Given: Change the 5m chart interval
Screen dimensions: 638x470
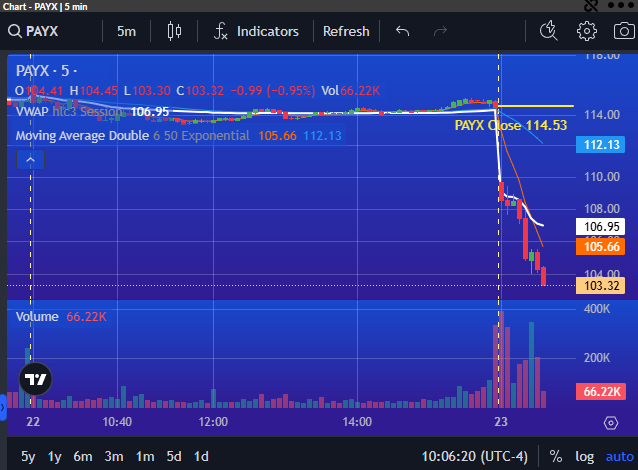Looking at the screenshot, I should (126, 31).
